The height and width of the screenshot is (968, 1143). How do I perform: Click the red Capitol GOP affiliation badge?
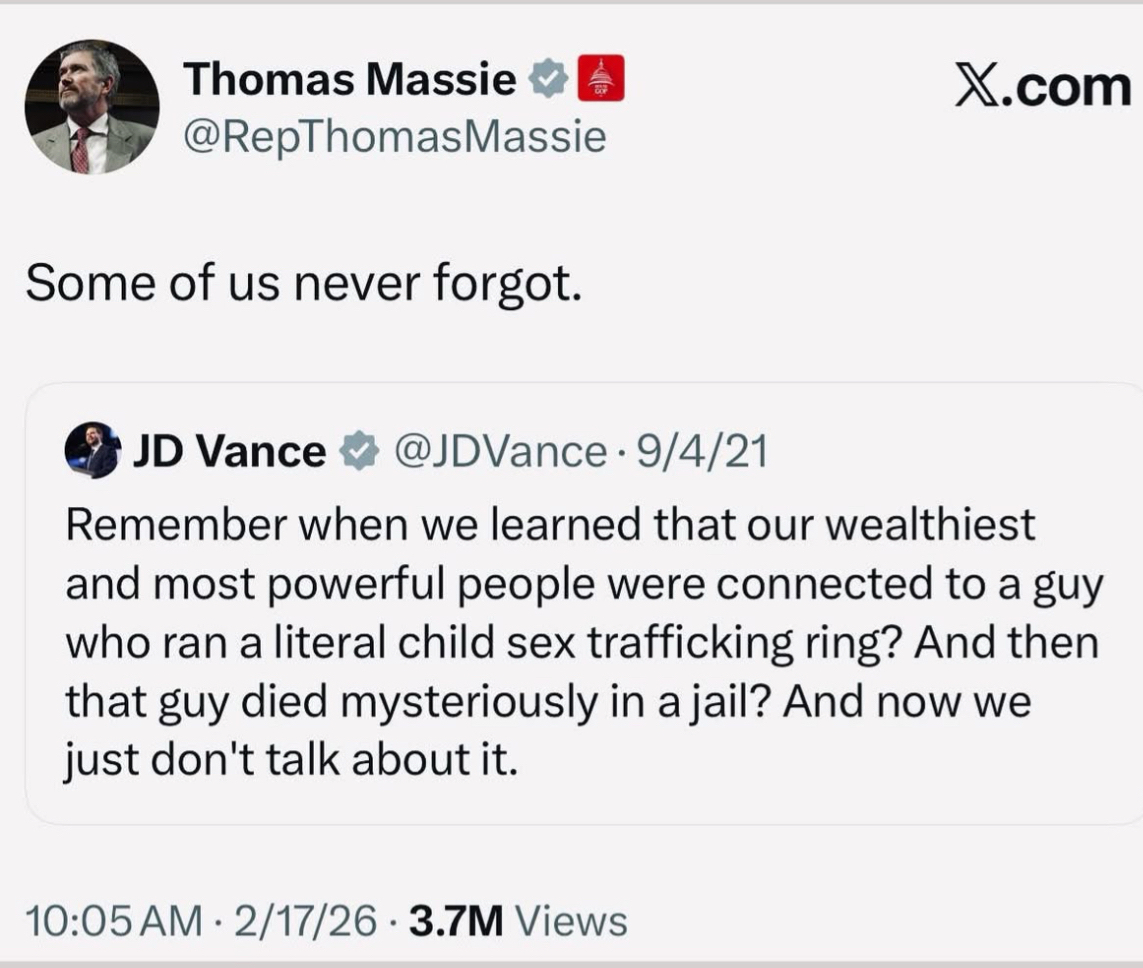point(601,79)
